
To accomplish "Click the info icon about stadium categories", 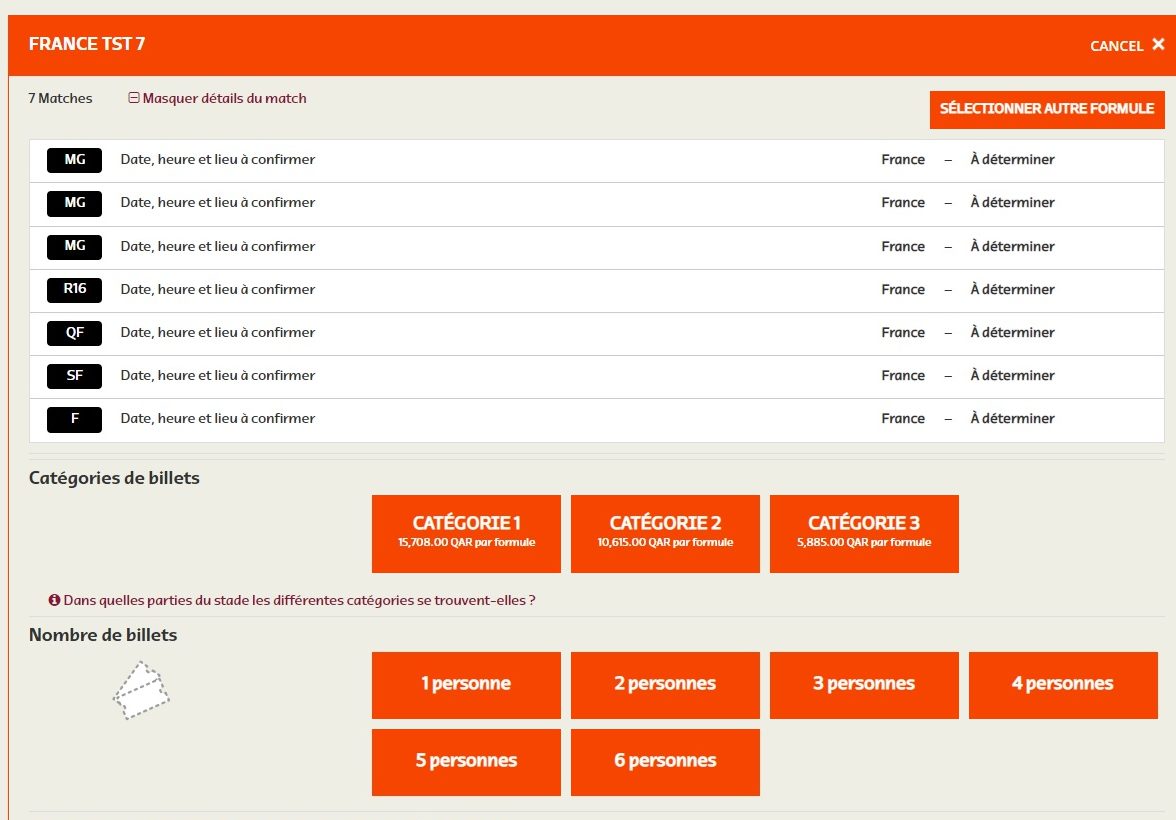I will tap(54, 601).
